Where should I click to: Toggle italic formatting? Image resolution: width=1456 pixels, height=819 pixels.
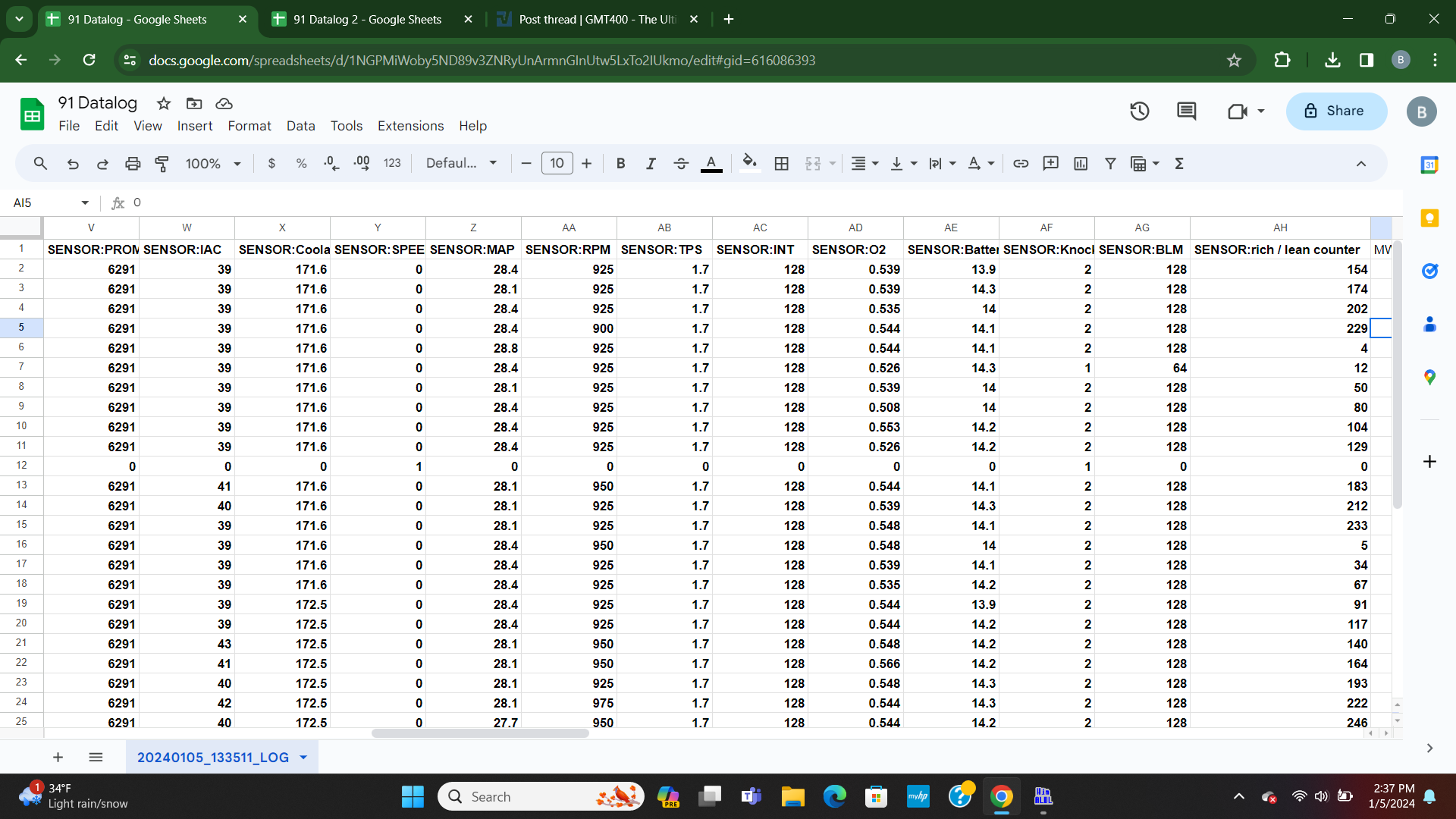(651, 164)
